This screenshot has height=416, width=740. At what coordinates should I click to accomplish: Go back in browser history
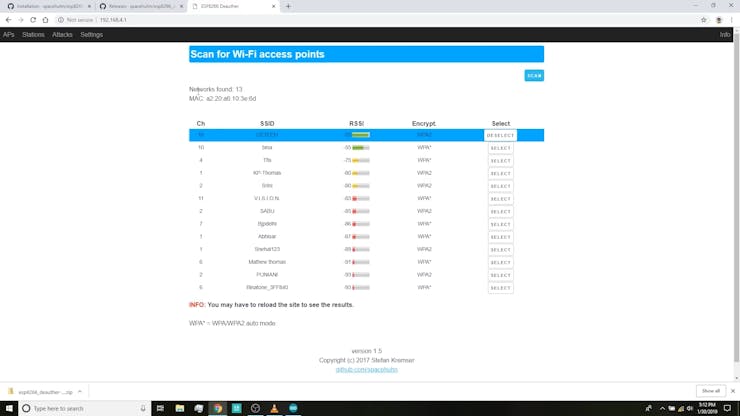[8, 20]
